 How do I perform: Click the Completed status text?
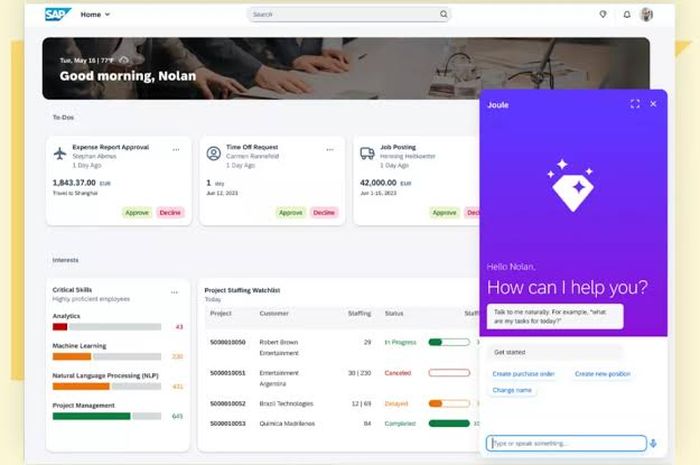[400, 423]
